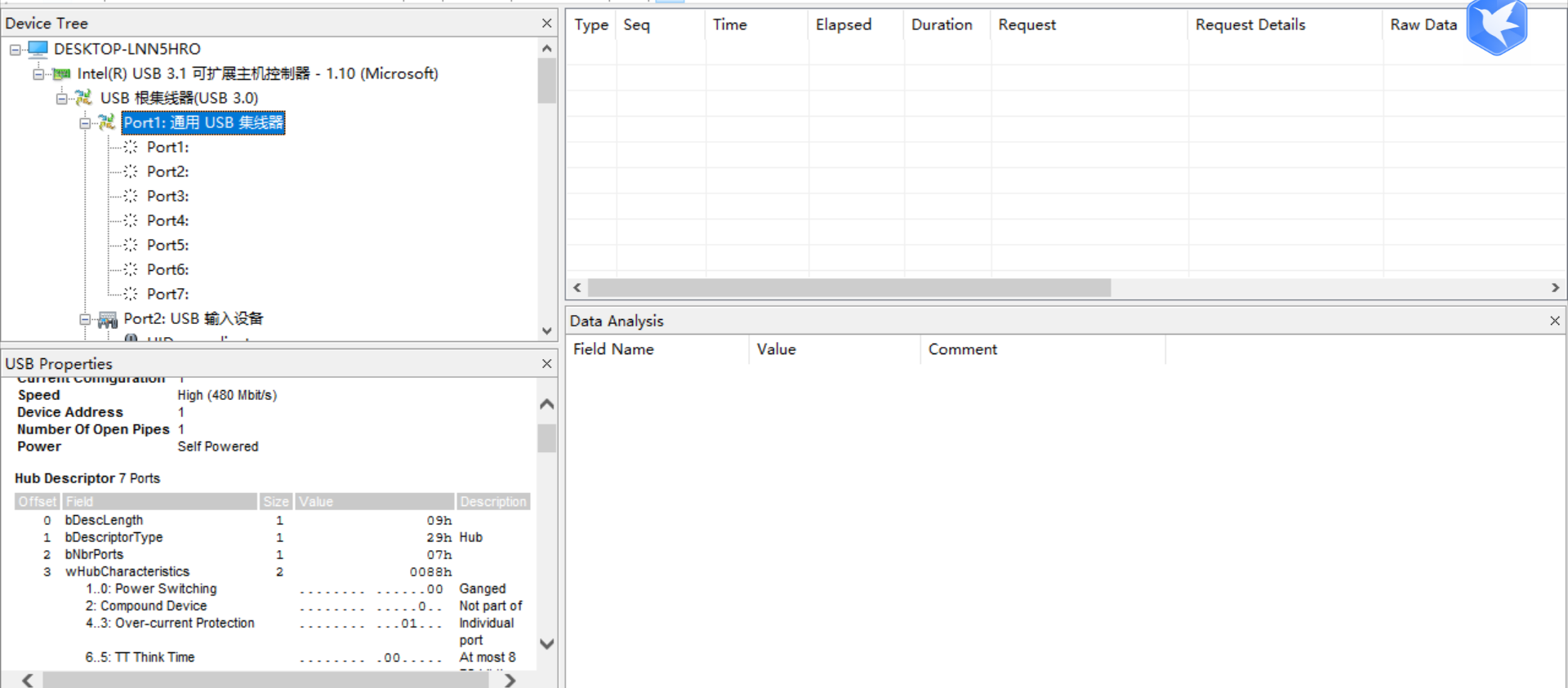
Task: Collapse the Intel USB 3.1 controller node
Action: pyautogui.click(x=38, y=74)
